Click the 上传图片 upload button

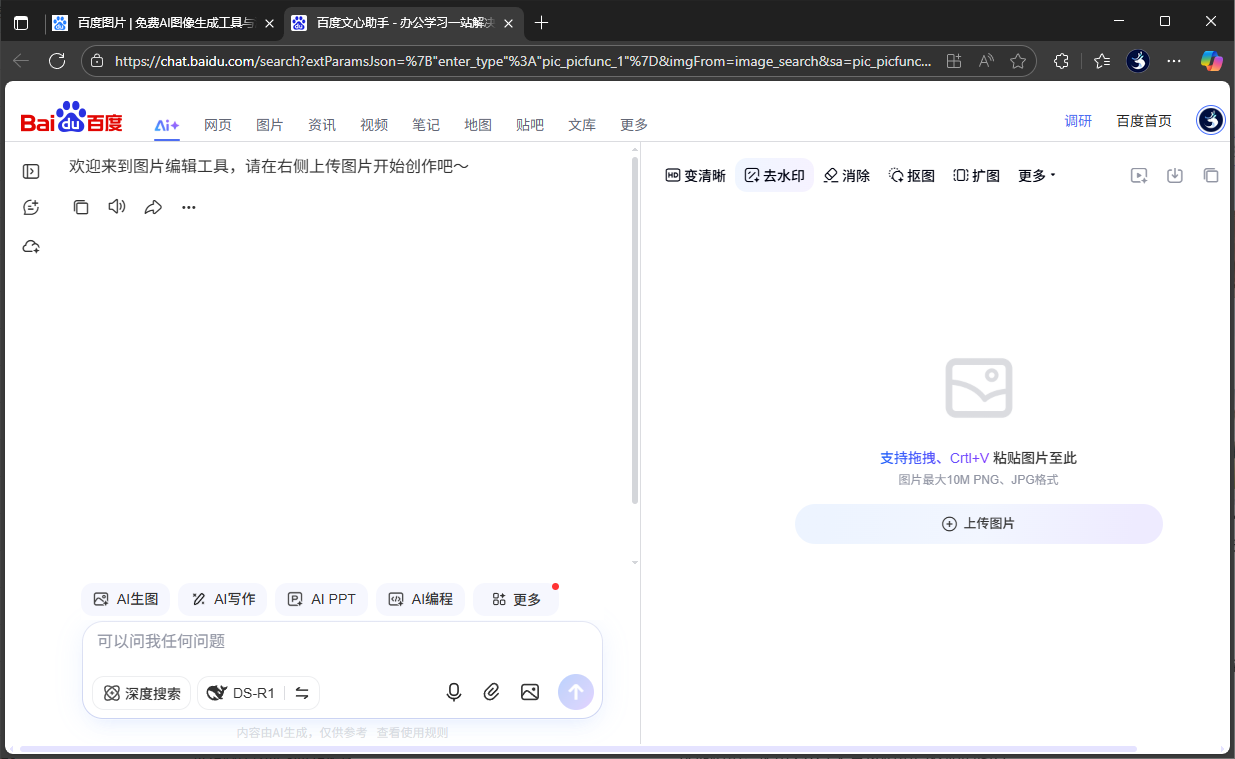978,523
